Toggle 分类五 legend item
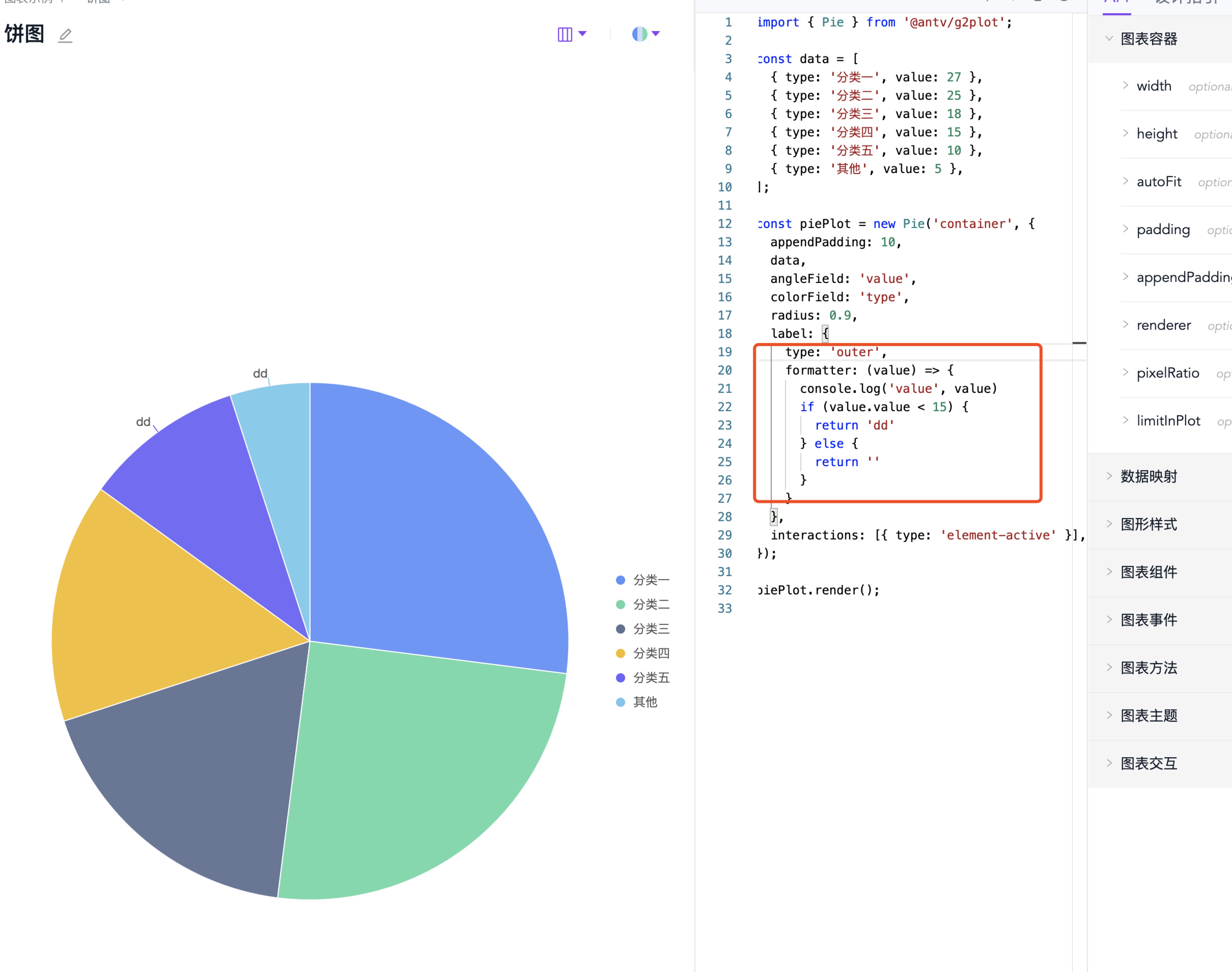 (643, 678)
